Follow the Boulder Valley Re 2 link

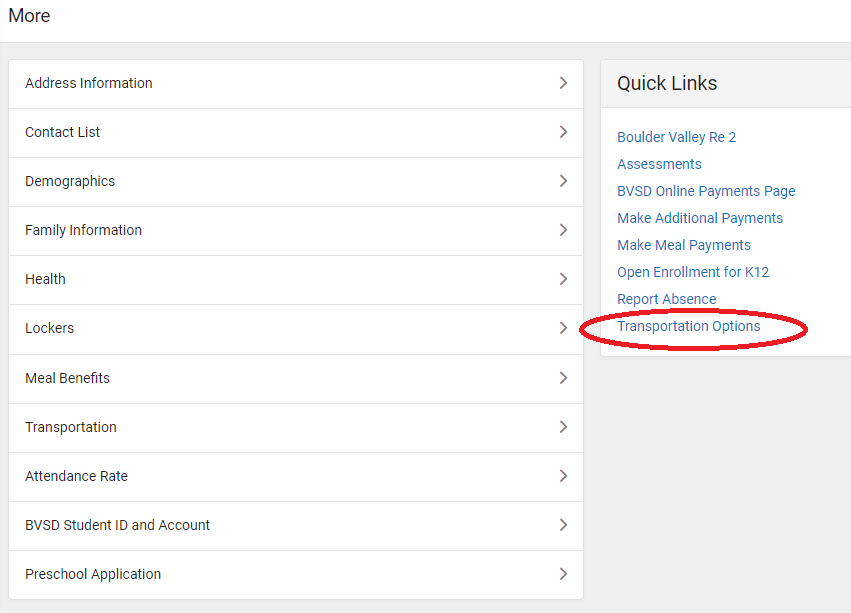[x=676, y=137]
